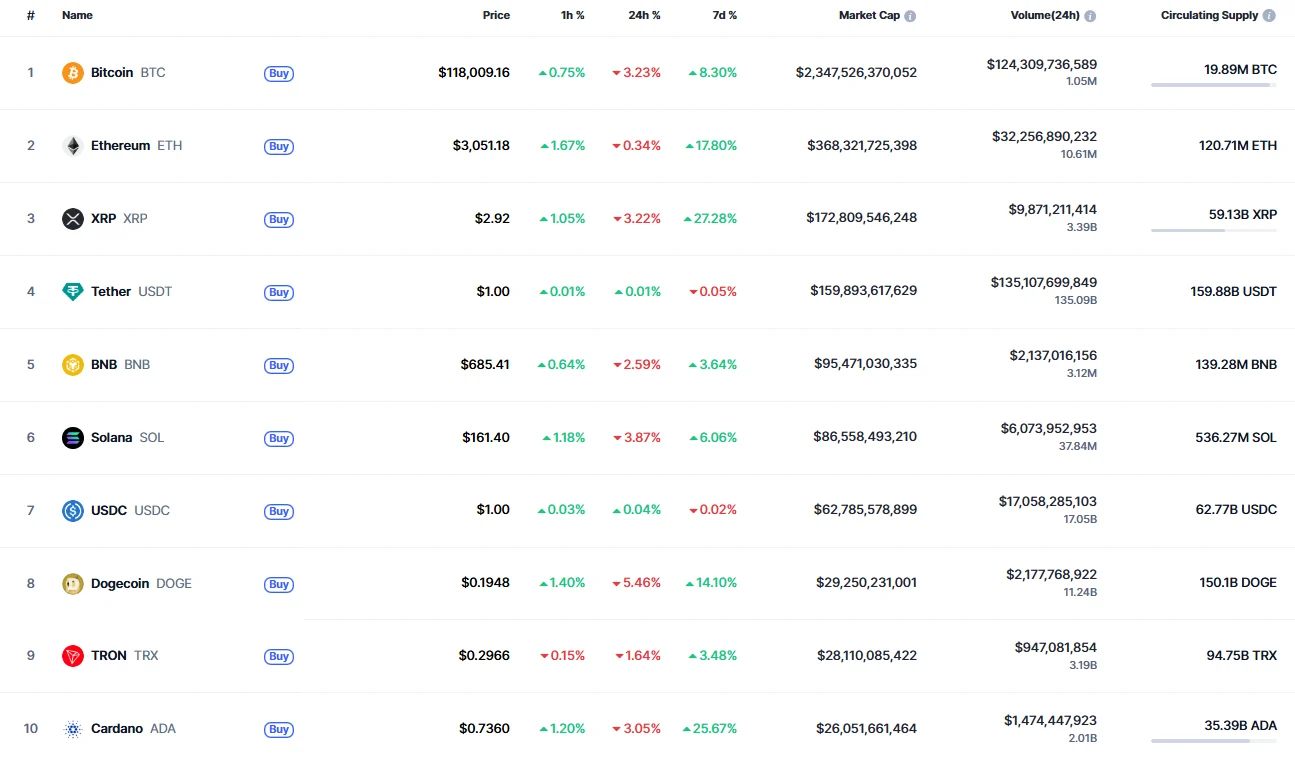Viewport: 1295px width, 763px height.
Task: Click the Bitcoin logo icon
Action: coord(72,73)
